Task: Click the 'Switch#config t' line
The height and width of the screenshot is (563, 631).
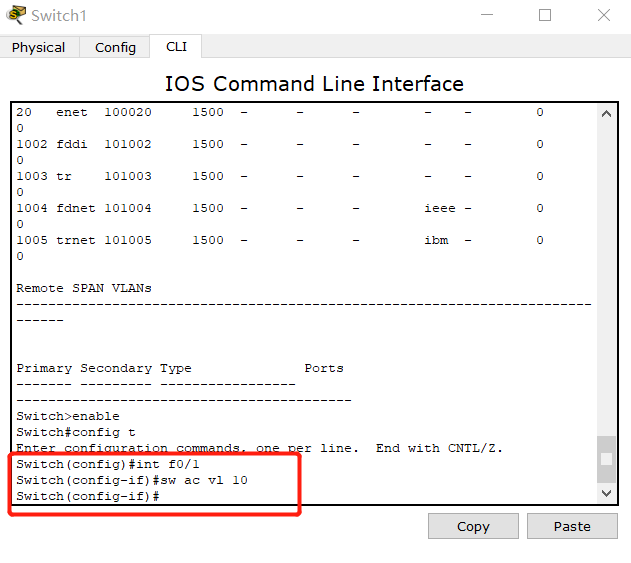Action: 76,432
